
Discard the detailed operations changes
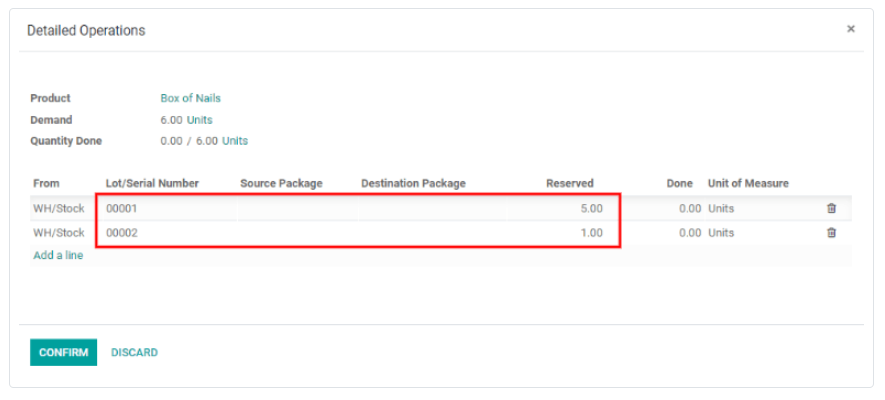point(134,352)
